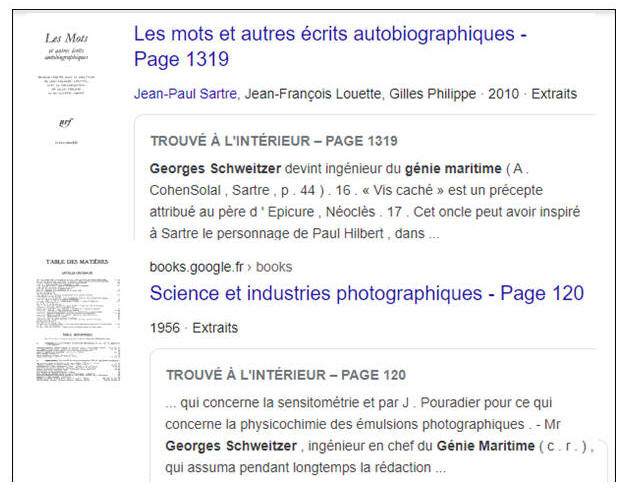This screenshot has width=626, height=490.
Task: Click the "Trouvé à l'intérieur – Page 120" heading
Action: click(x=285, y=375)
